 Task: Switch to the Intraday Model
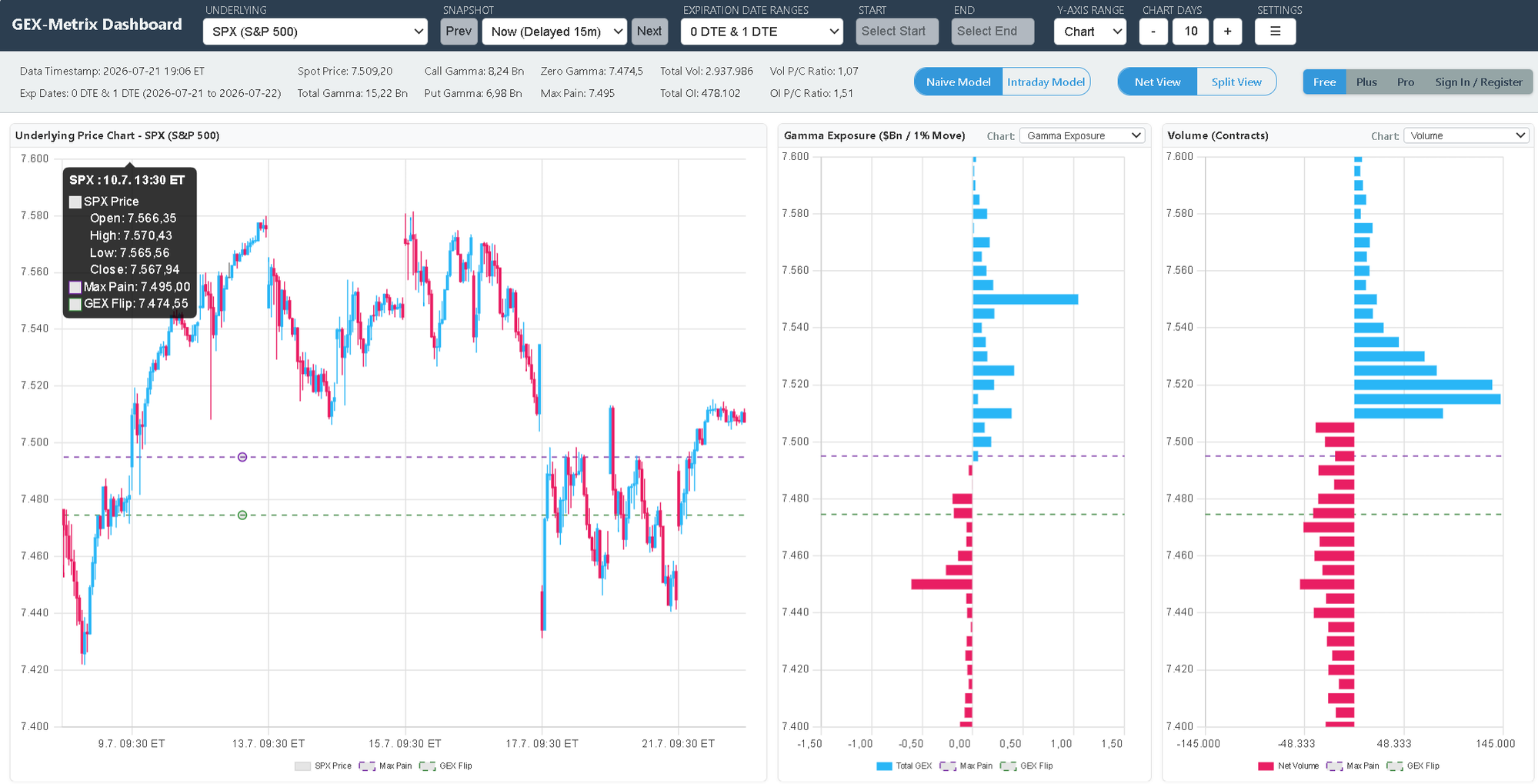(1046, 82)
